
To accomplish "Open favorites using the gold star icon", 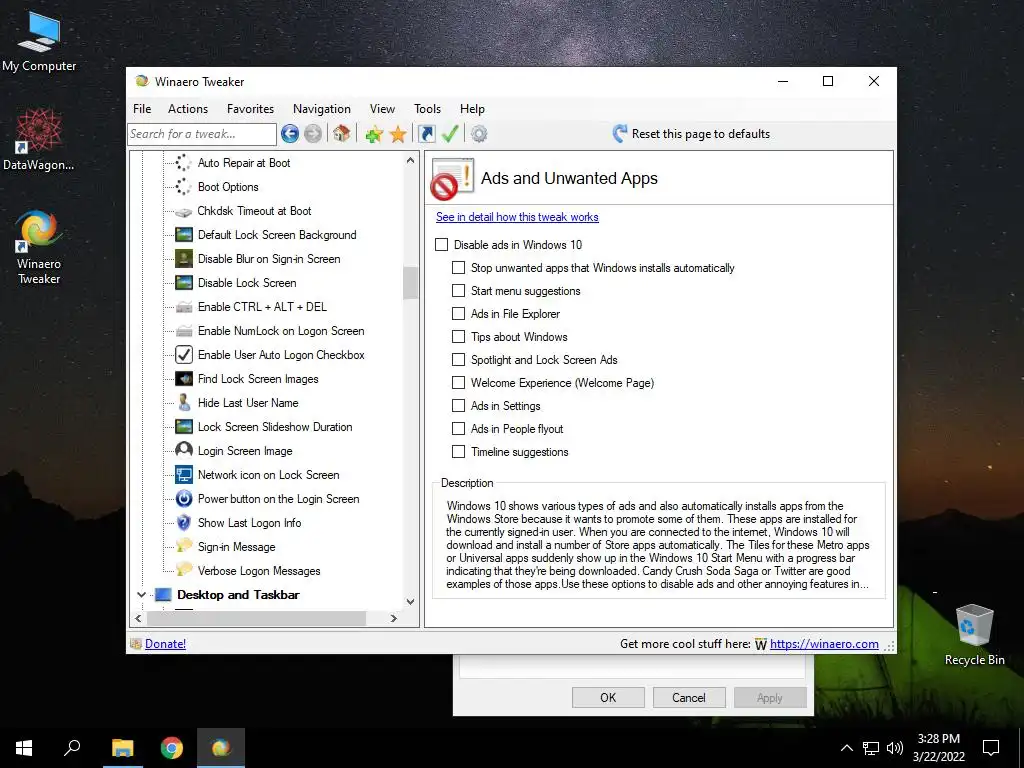I will coord(398,135).
